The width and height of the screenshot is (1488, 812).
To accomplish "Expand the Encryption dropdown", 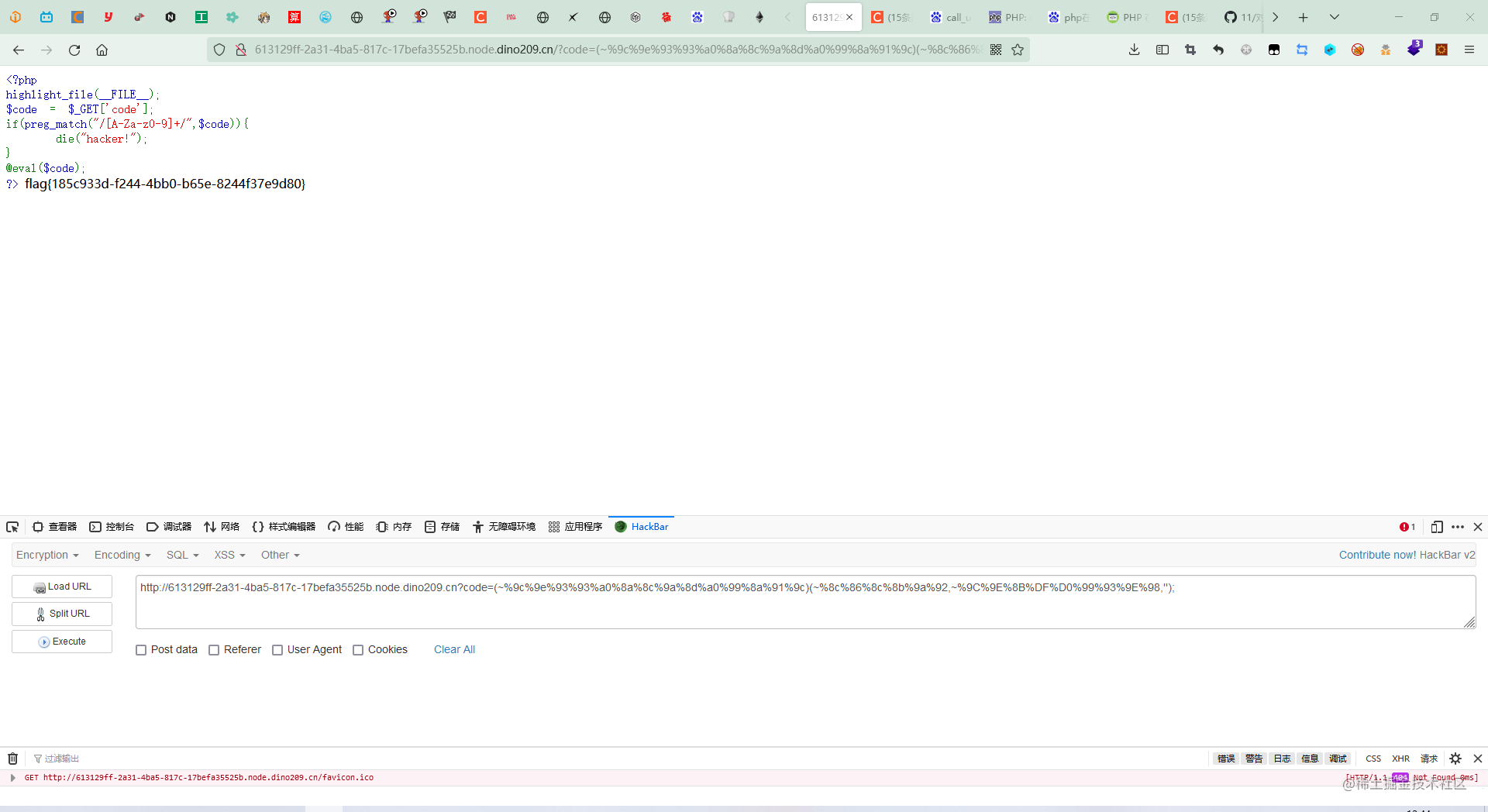I will (x=47, y=555).
